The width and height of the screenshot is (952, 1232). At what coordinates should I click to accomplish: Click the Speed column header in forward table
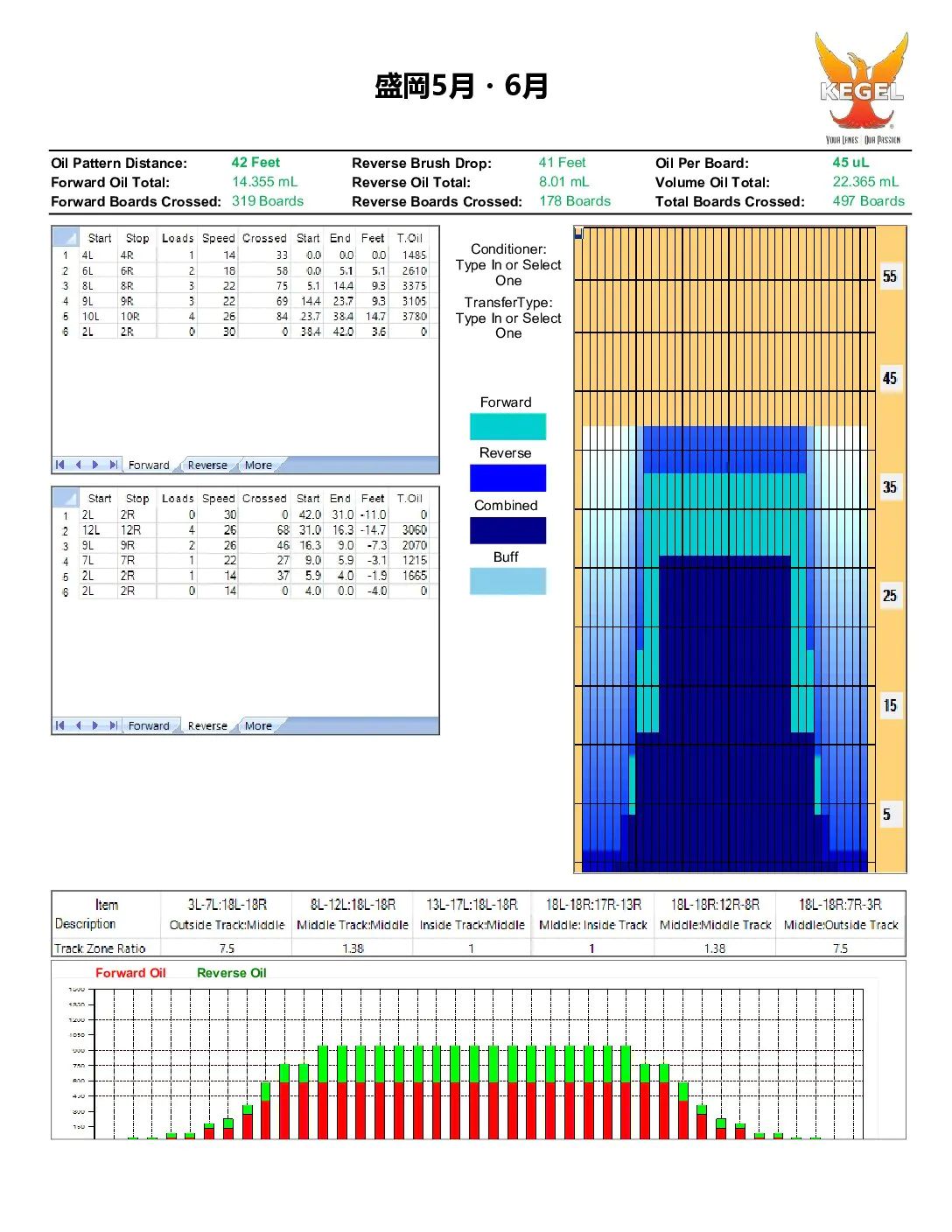[x=219, y=238]
